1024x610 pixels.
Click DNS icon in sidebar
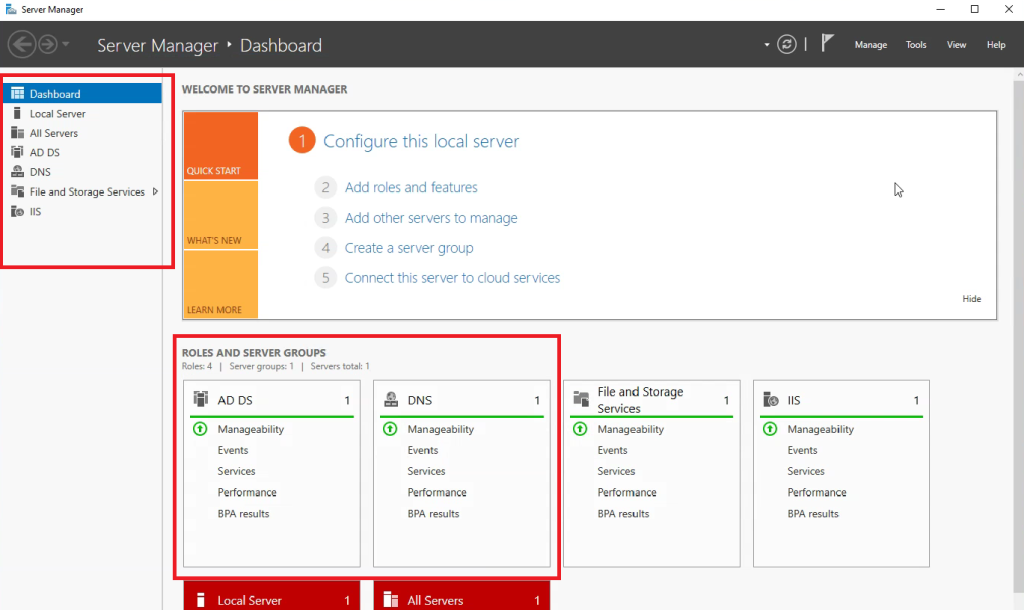pyautogui.click(x=18, y=171)
